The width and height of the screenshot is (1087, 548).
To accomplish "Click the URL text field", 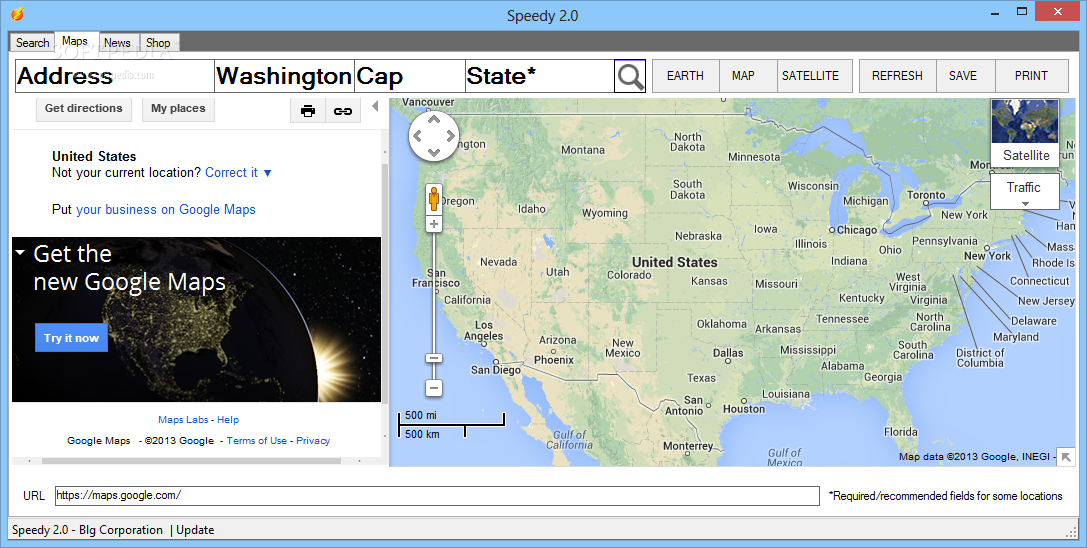I will 437,495.
